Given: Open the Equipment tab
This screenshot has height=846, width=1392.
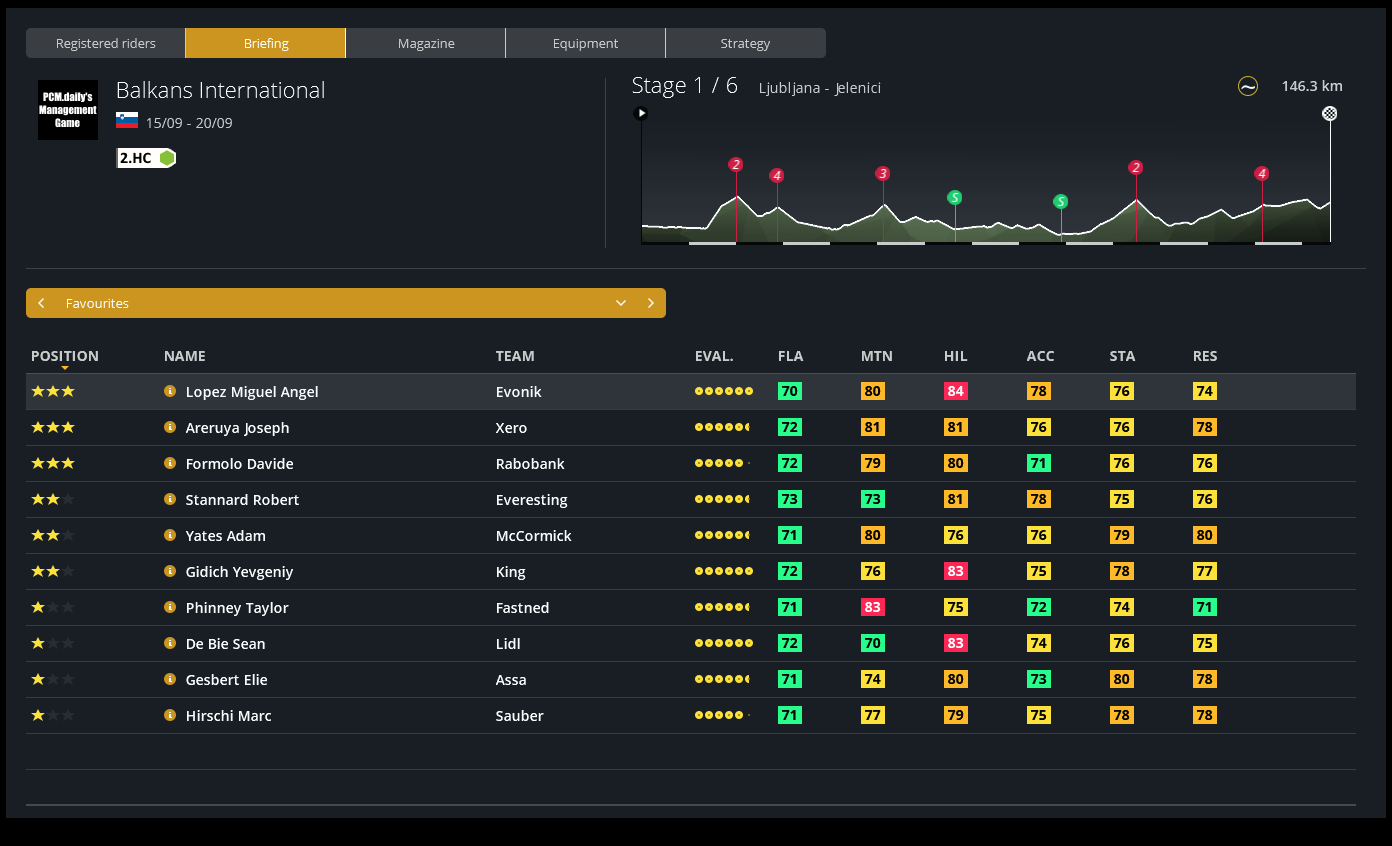Looking at the screenshot, I should (x=585, y=43).
